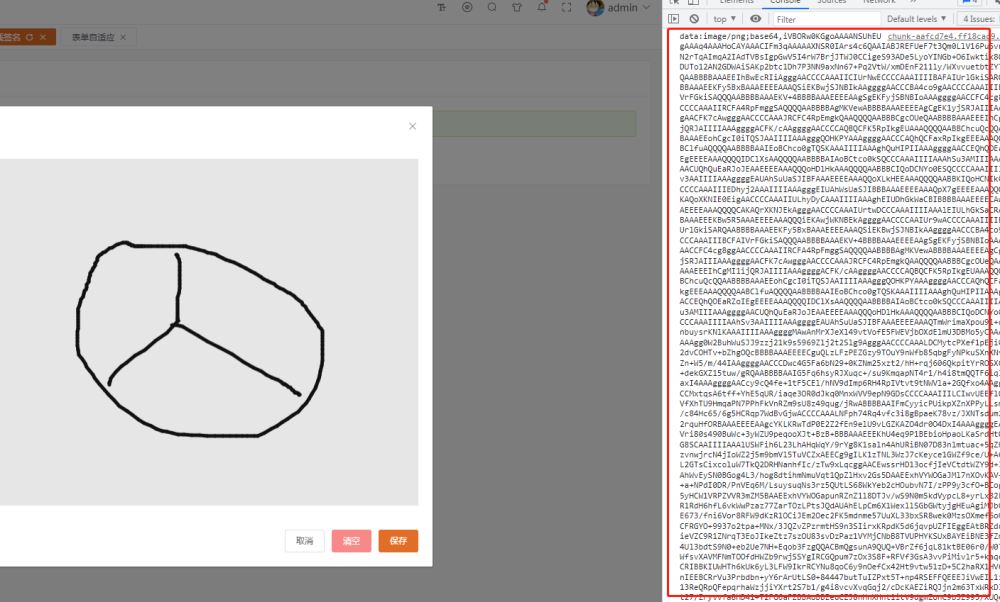The image size is (1000, 602).
Task: Close the 表单自适应 tab
Action: [x=123, y=37]
